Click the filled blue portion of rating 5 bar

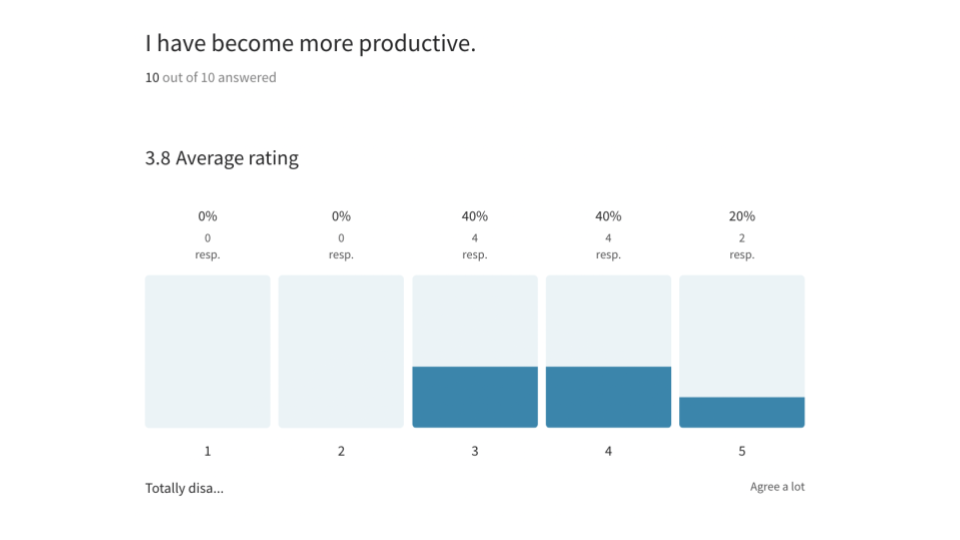(x=742, y=412)
